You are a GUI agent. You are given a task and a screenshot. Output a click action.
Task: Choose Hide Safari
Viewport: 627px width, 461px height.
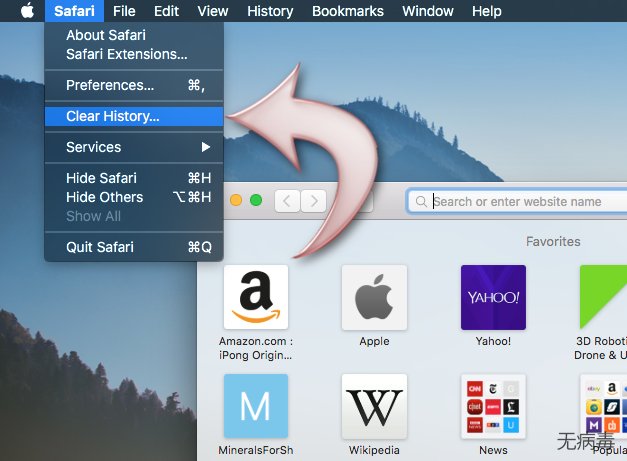pyautogui.click(x=134, y=178)
